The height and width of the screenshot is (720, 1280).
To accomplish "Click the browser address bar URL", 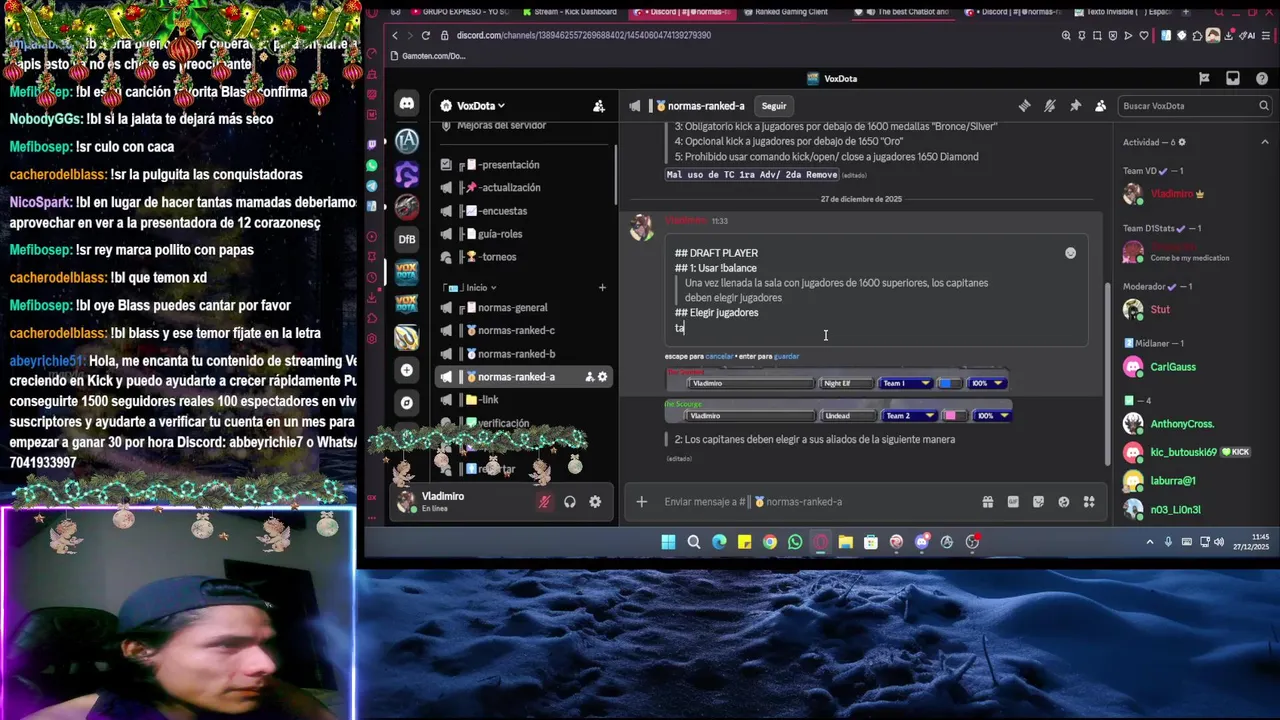I will click(584, 35).
